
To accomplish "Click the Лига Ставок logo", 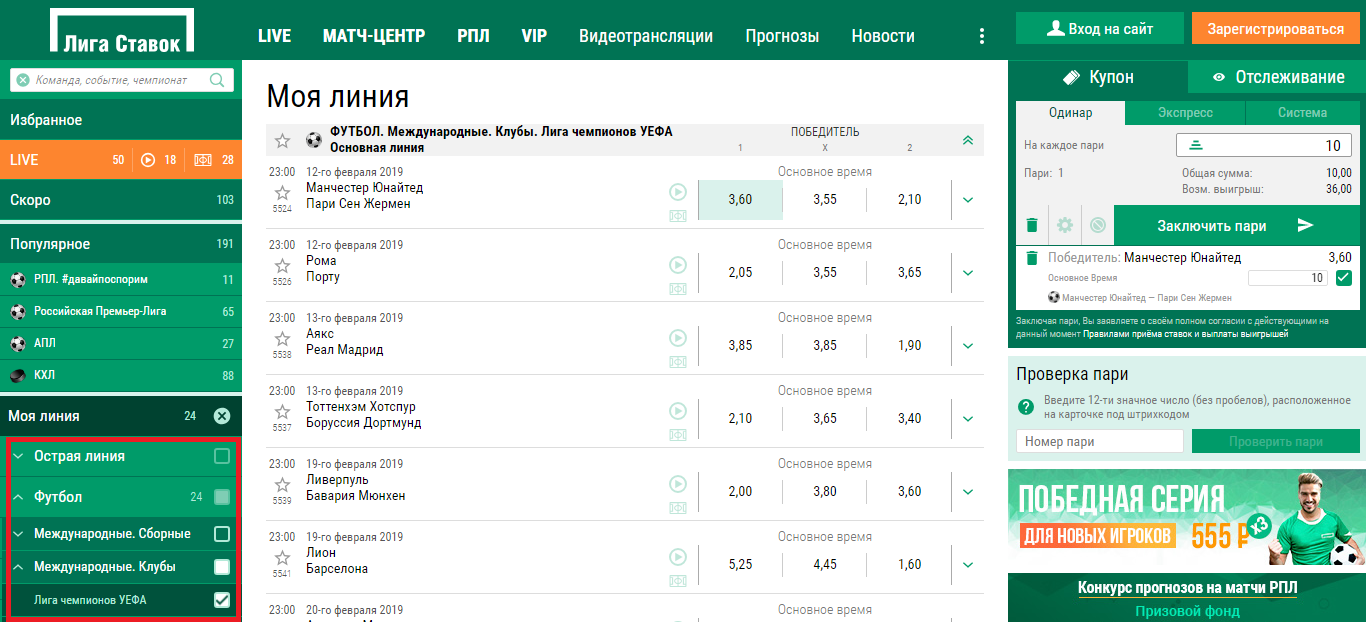I will pos(122,33).
